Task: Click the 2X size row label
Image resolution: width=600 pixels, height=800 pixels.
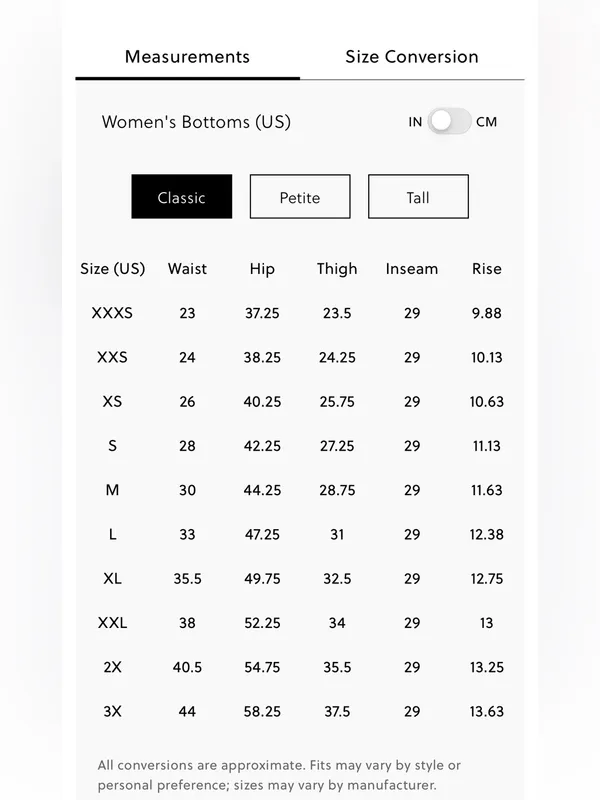Action: (x=112, y=667)
